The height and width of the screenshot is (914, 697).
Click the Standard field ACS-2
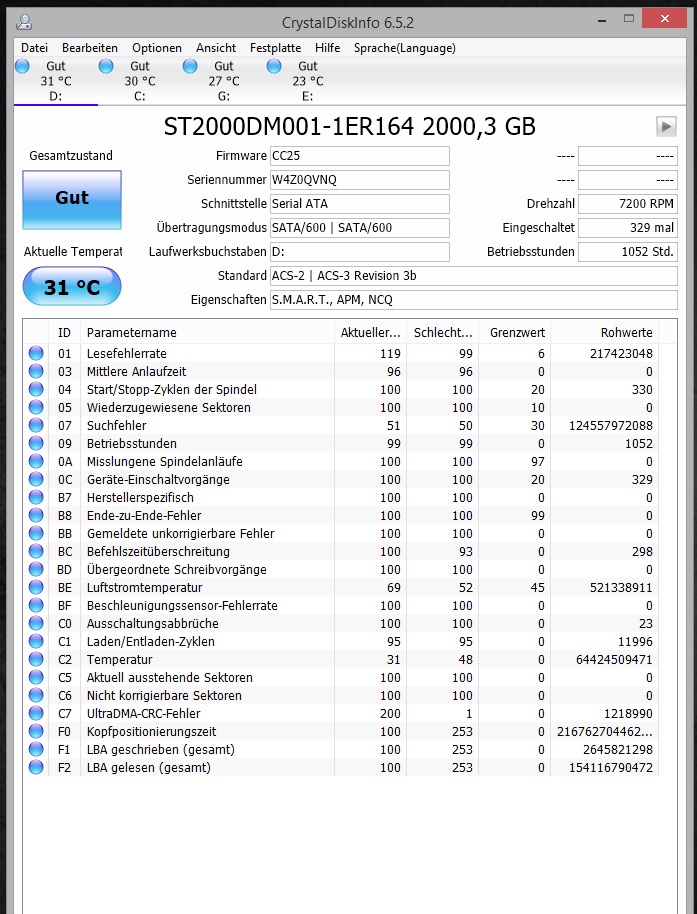point(474,276)
